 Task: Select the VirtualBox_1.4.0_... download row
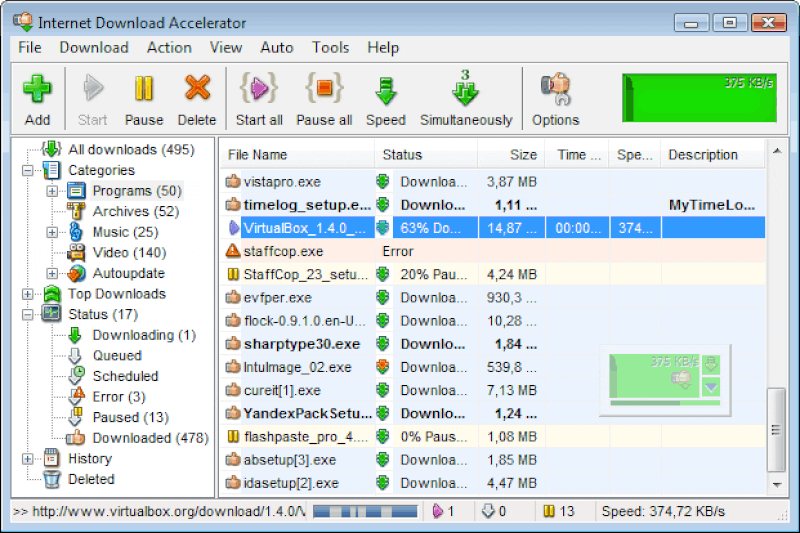point(493,228)
